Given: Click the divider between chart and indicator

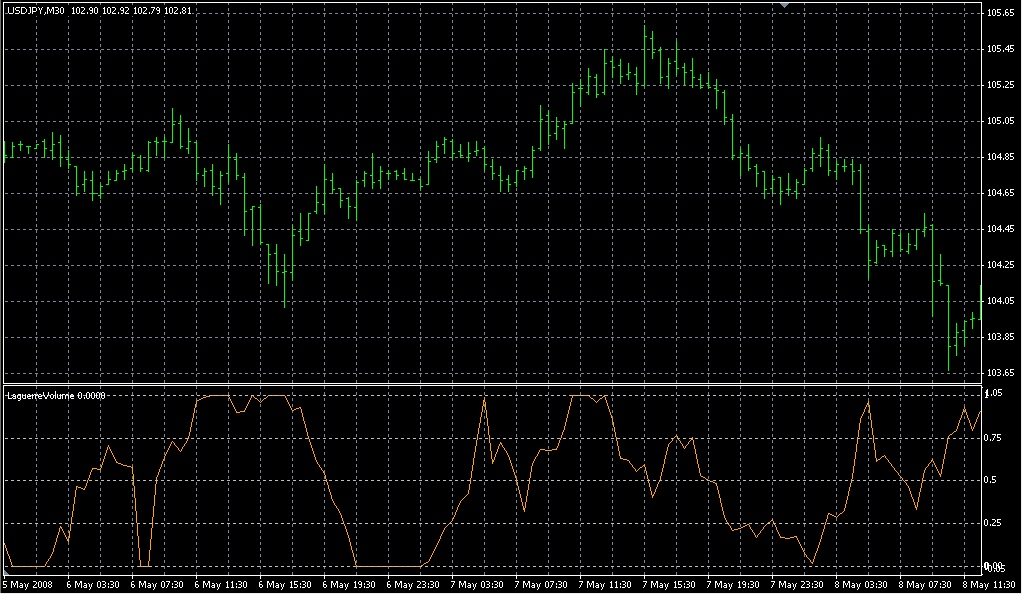Looking at the screenshot, I should point(490,384).
